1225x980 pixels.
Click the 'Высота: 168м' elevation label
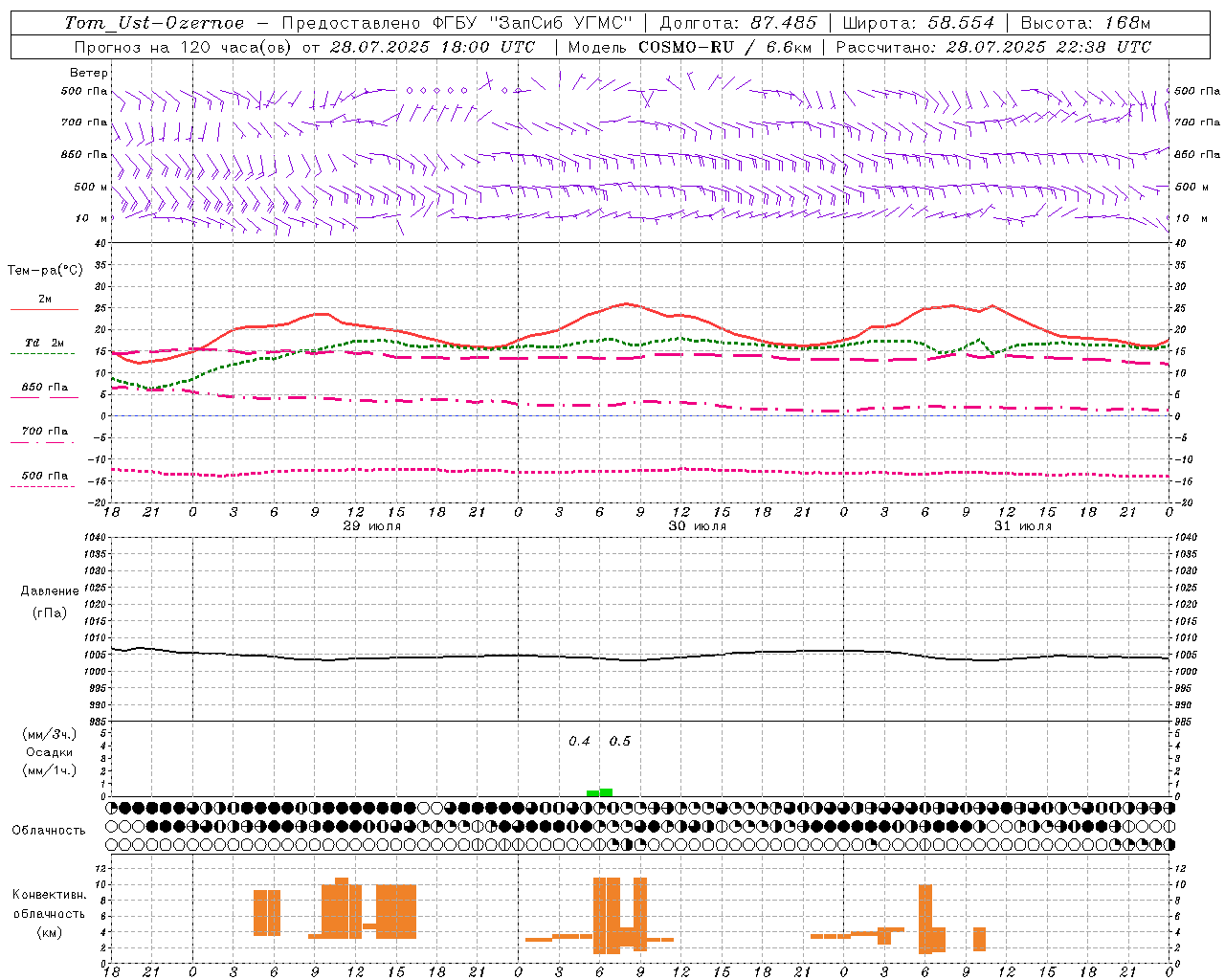click(1085, 23)
